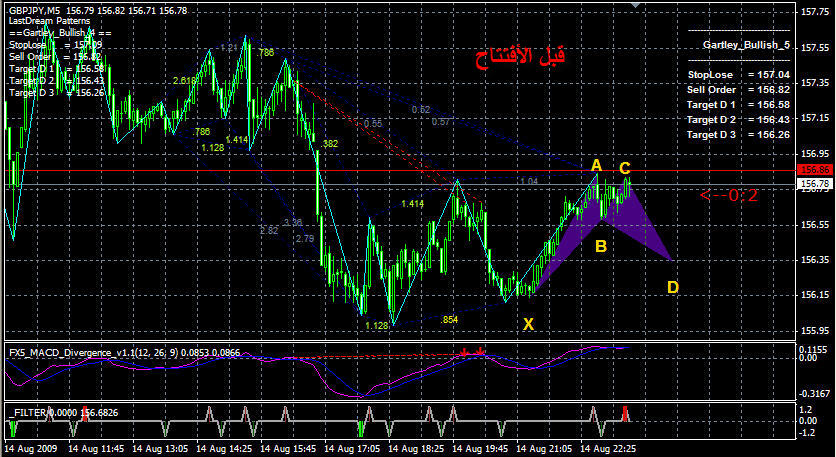Click the current price 156.78 label
Screen dimensions: 836x457
(815, 184)
